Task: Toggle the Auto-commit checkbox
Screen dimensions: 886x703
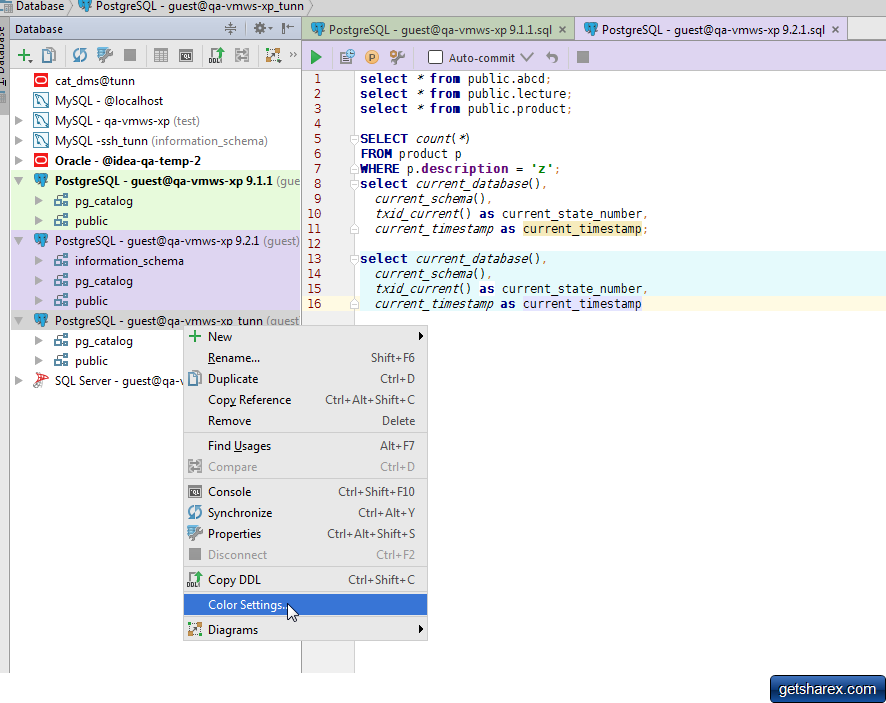Action: (x=435, y=58)
